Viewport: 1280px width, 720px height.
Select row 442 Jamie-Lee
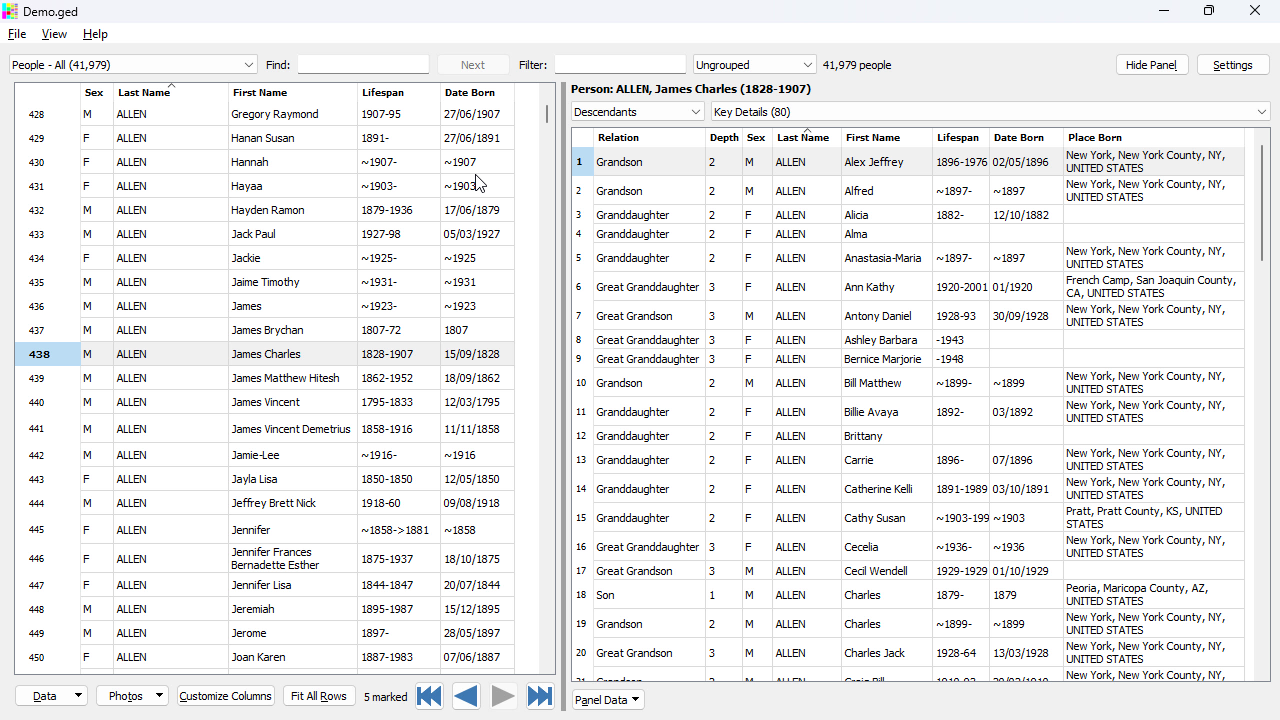(265, 455)
